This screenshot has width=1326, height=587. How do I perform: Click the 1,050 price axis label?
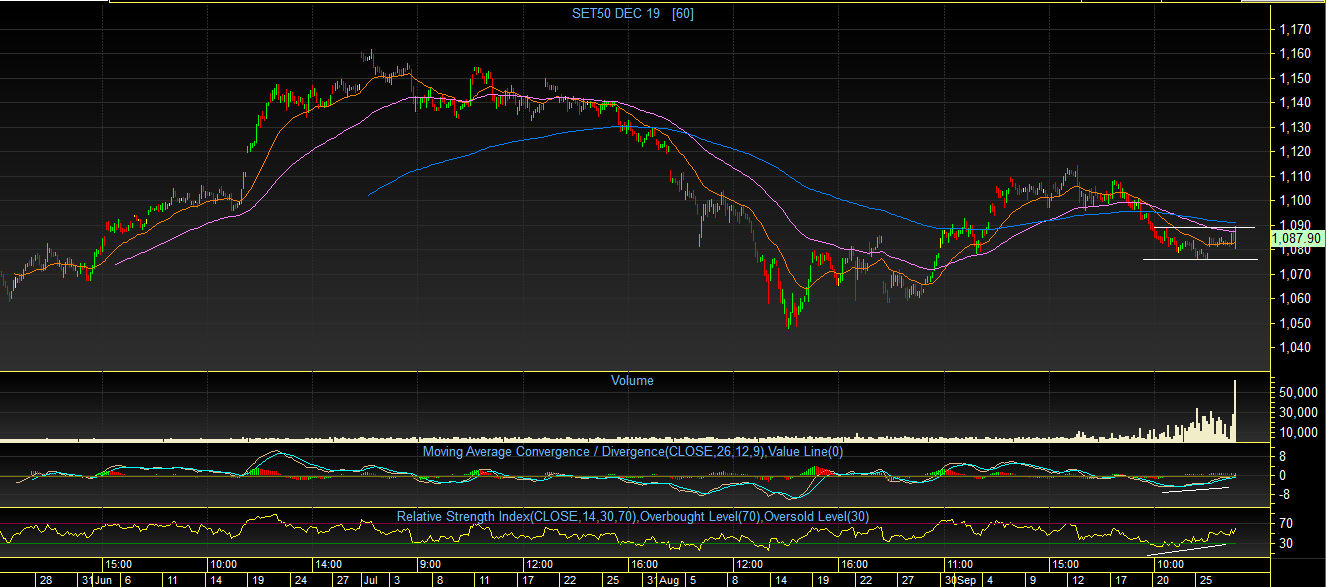(x=1295, y=323)
